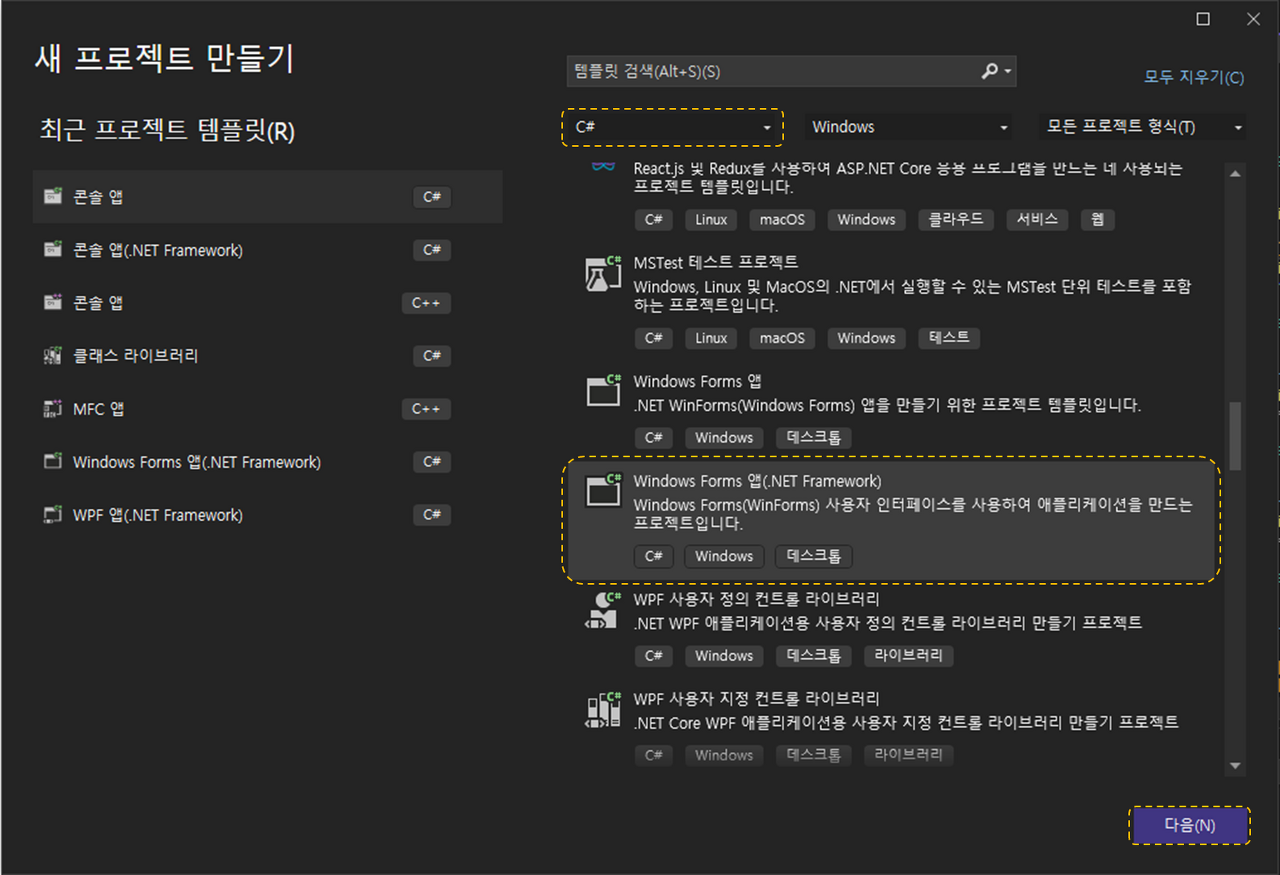Click the WPF 앱(.NET Framework) template icon
This screenshot has width=1280, height=875.
[53, 515]
